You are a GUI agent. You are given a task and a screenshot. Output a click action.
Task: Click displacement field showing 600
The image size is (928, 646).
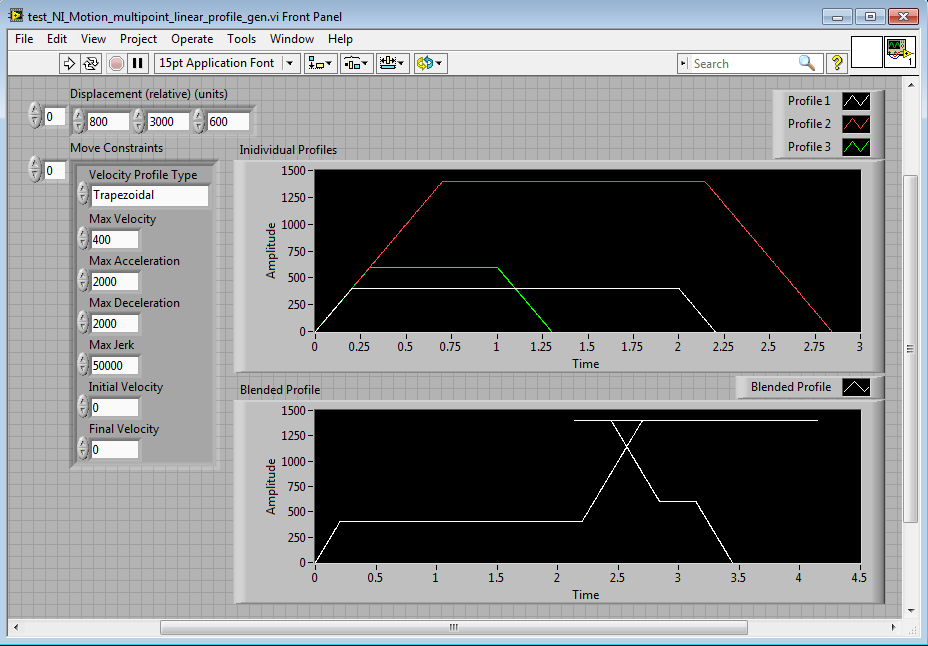point(228,121)
